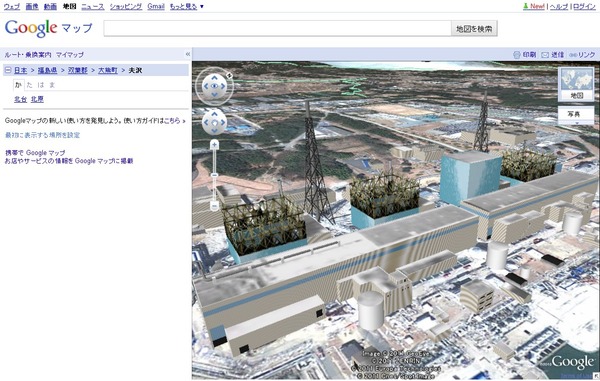Click the Google マップ logo
The image size is (600, 381).
pyautogui.click(x=49, y=28)
